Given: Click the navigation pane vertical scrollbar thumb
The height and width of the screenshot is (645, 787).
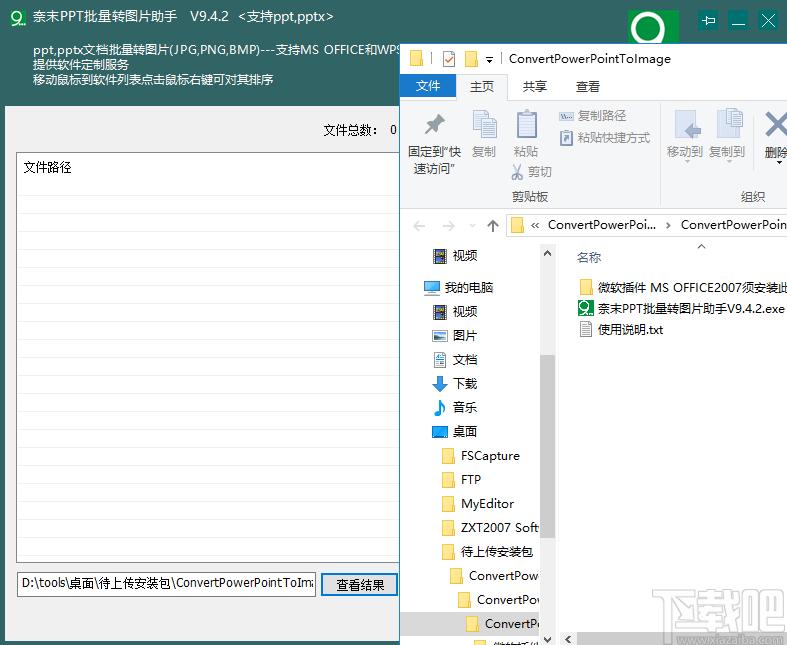Looking at the screenshot, I should (548, 446).
